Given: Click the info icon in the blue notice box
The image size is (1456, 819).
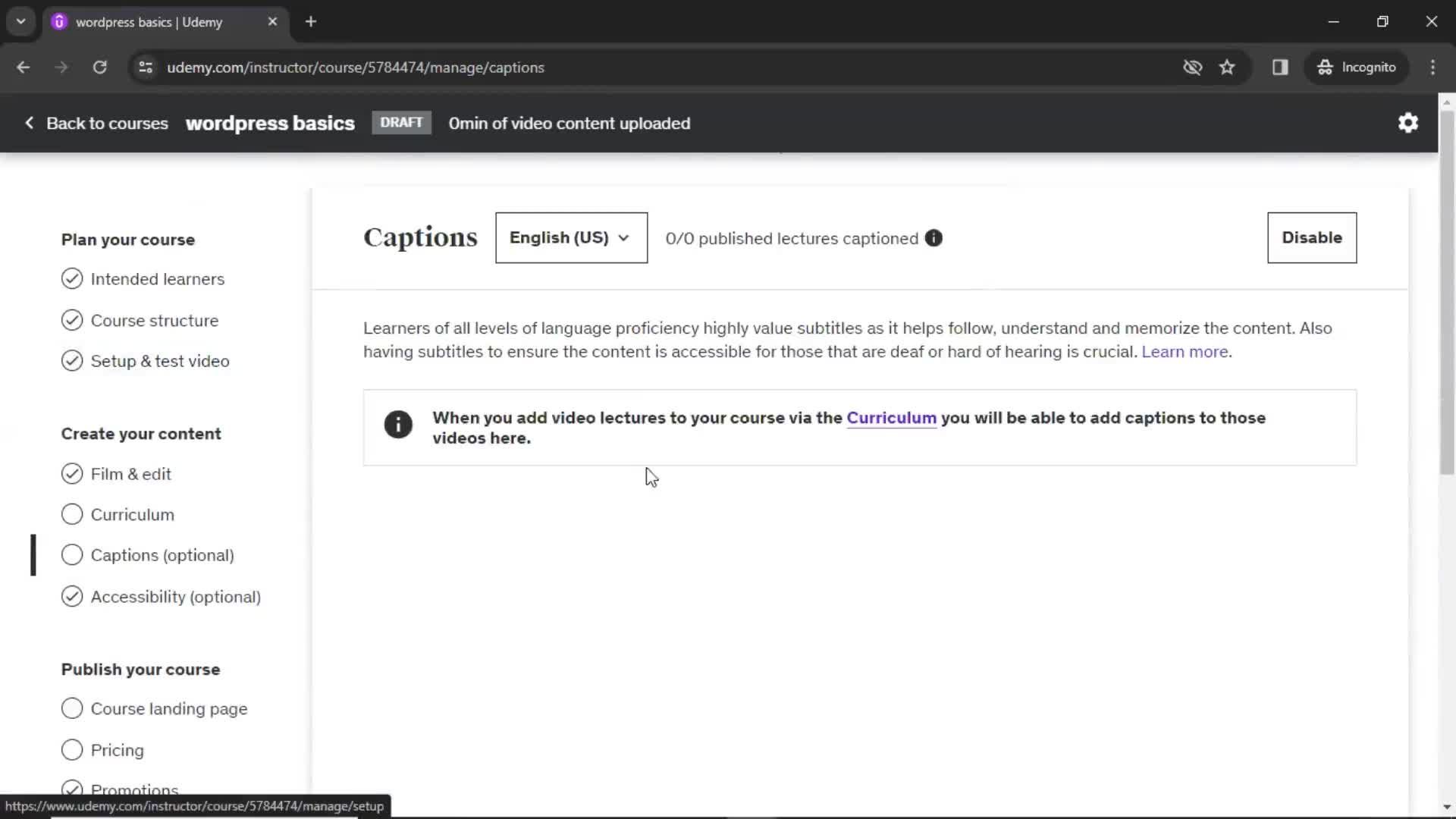Looking at the screenshot, I should (x=398, y=424).
